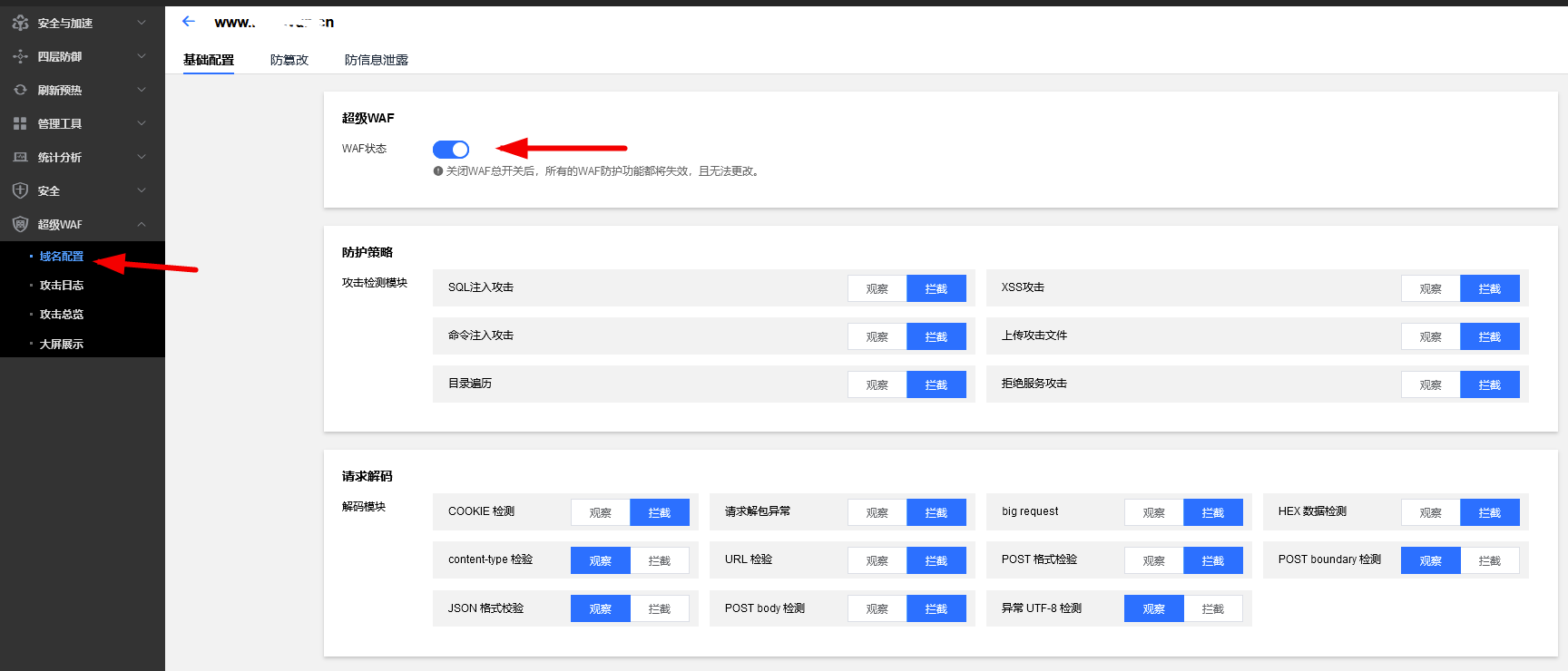This screenshot has height=671, width=1568.
Task: Set XSS攻击 to 拦截 mode
Action: pos(1490,288)
